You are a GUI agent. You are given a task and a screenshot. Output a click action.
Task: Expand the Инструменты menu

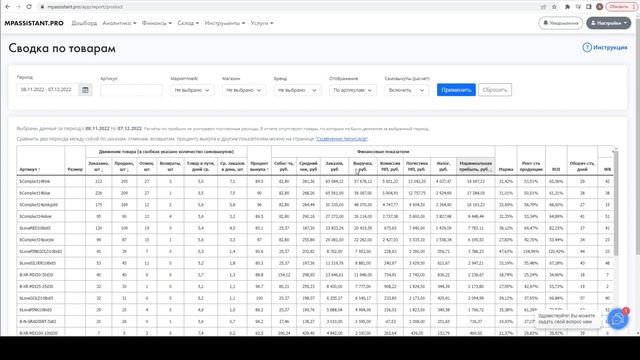tap(225, 23)
